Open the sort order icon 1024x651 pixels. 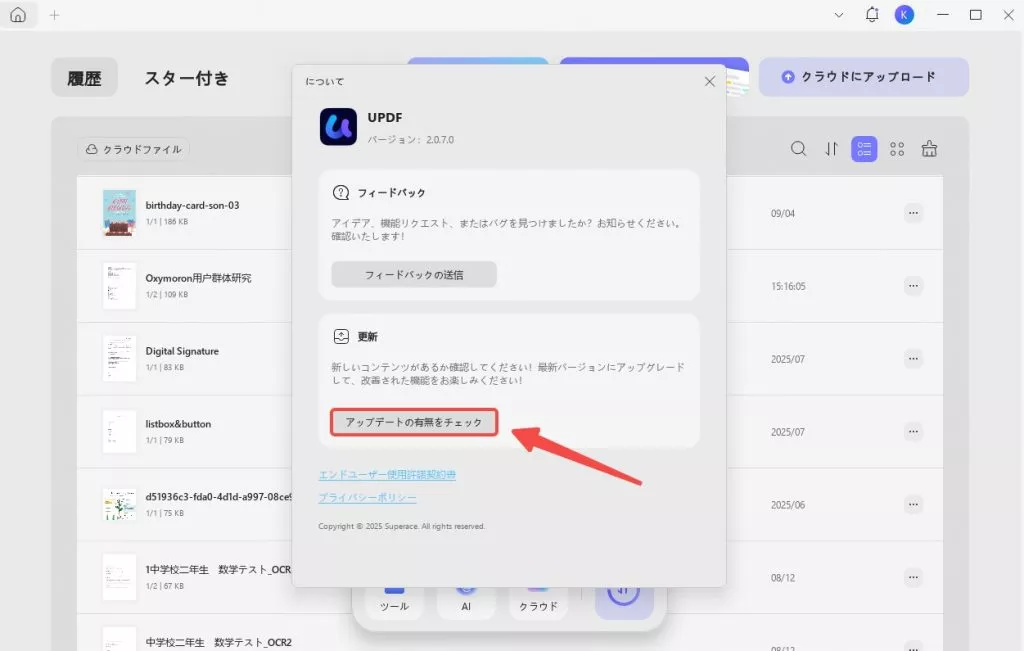click(x=831, y=149)
